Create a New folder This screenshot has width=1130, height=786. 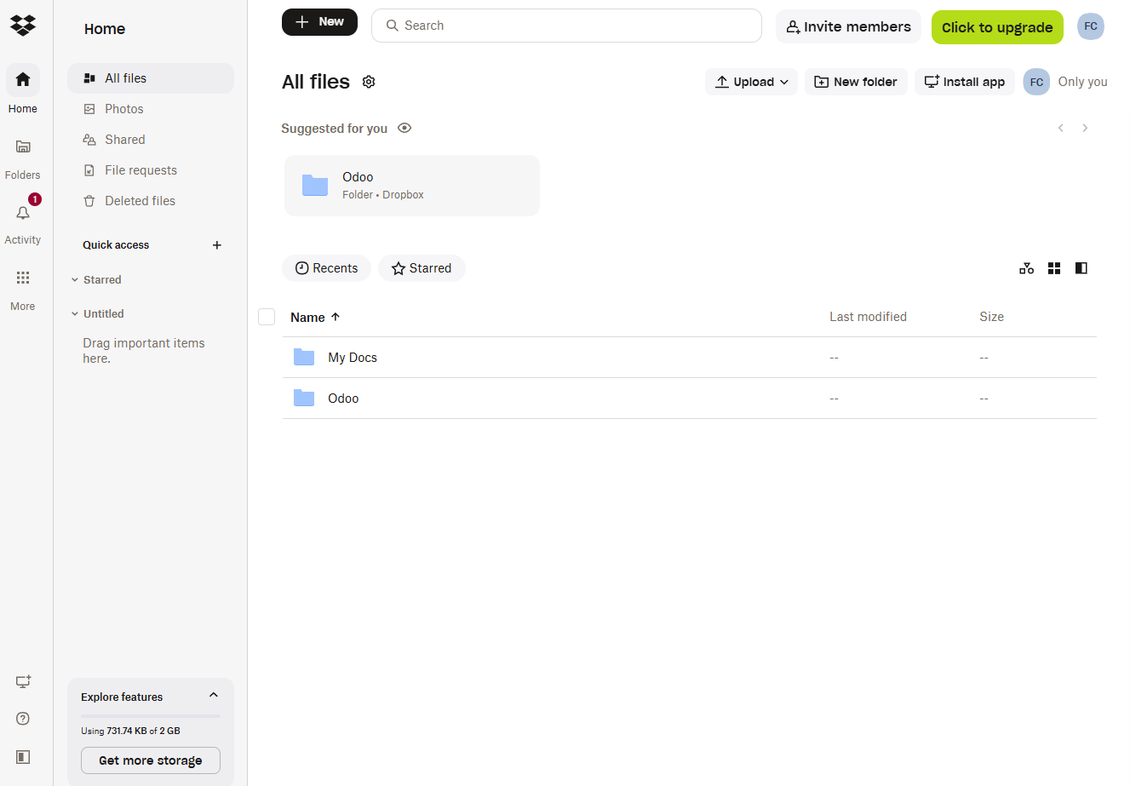pyautogui.click(x=855, y=82)
